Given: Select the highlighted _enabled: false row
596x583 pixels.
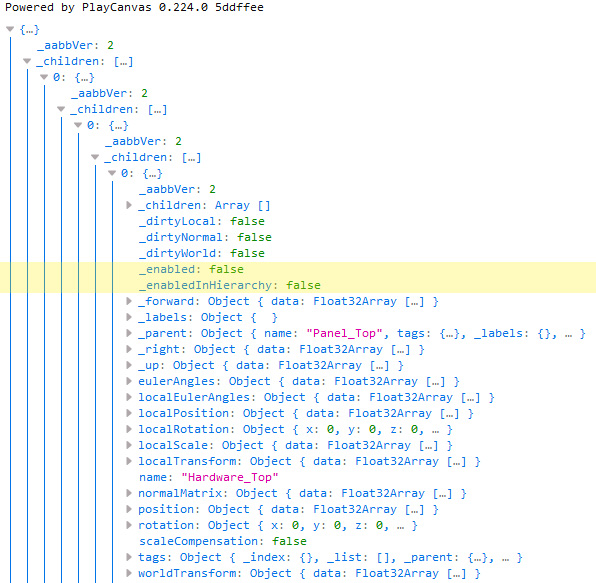Looking at the screenshot, I should (x=298, y=269).
